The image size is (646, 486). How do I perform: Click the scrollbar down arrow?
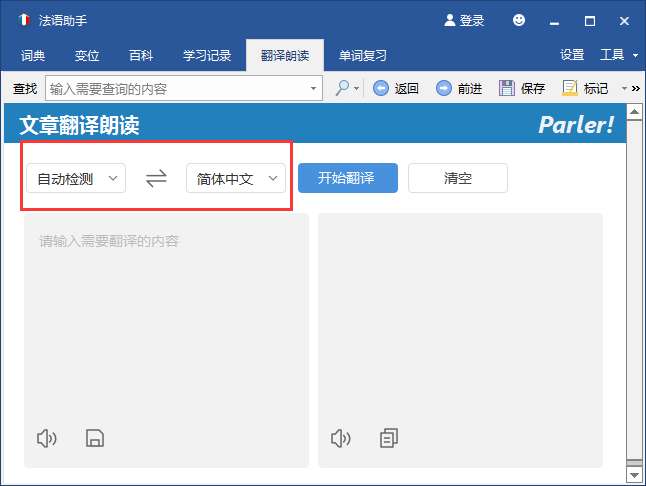pos(634,475)
